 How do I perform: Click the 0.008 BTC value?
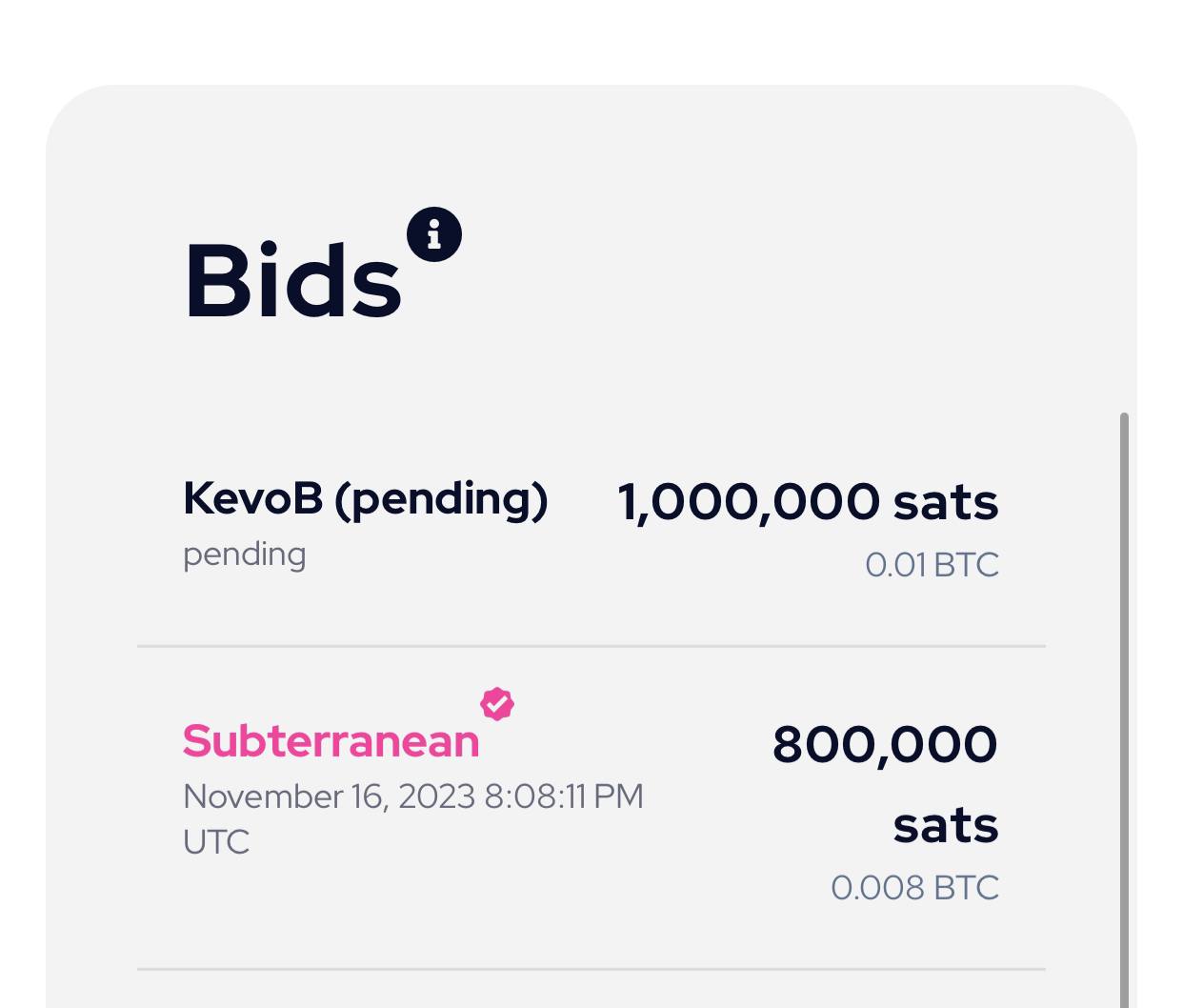914,888
